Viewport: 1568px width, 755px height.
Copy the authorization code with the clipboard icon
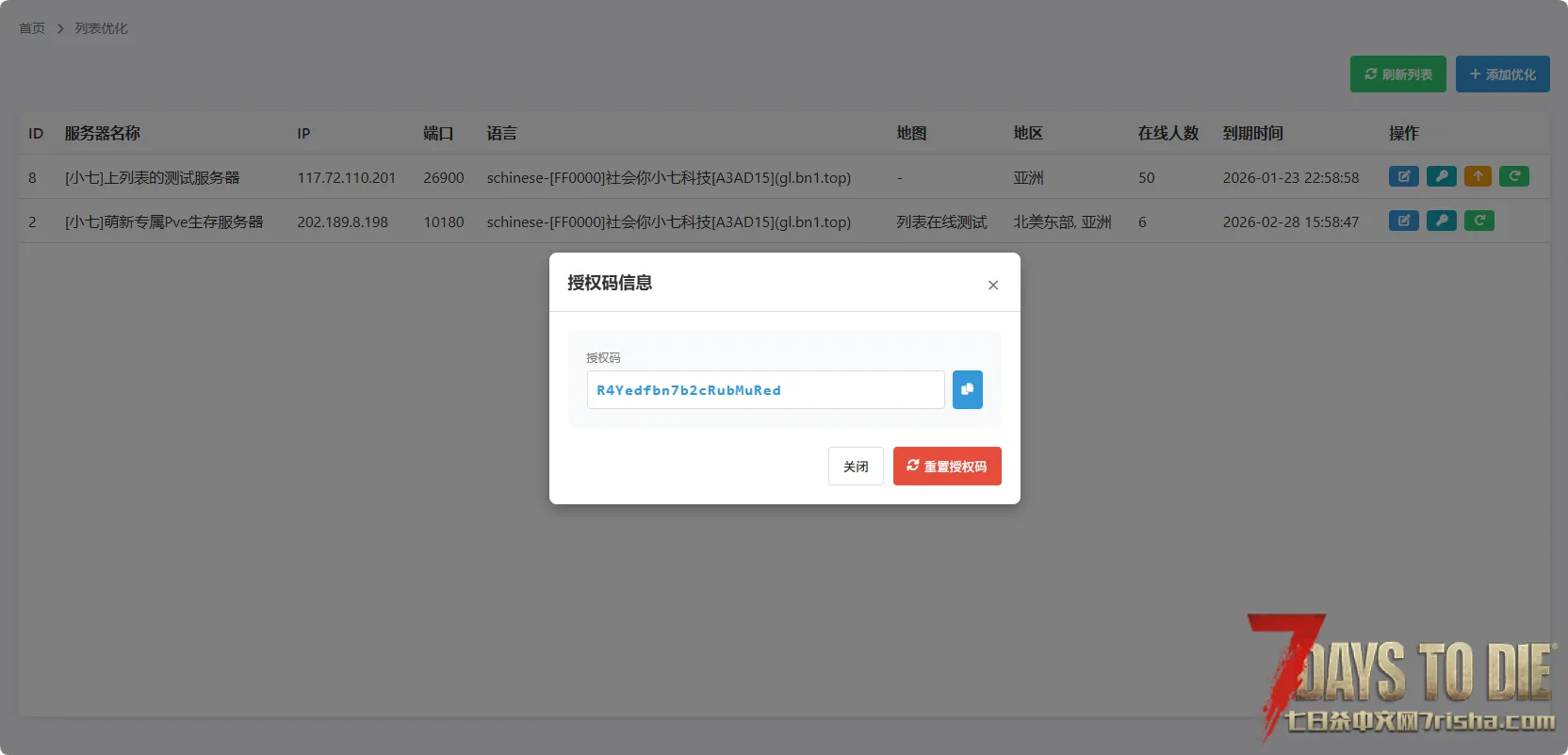click(x=967, y=389)
